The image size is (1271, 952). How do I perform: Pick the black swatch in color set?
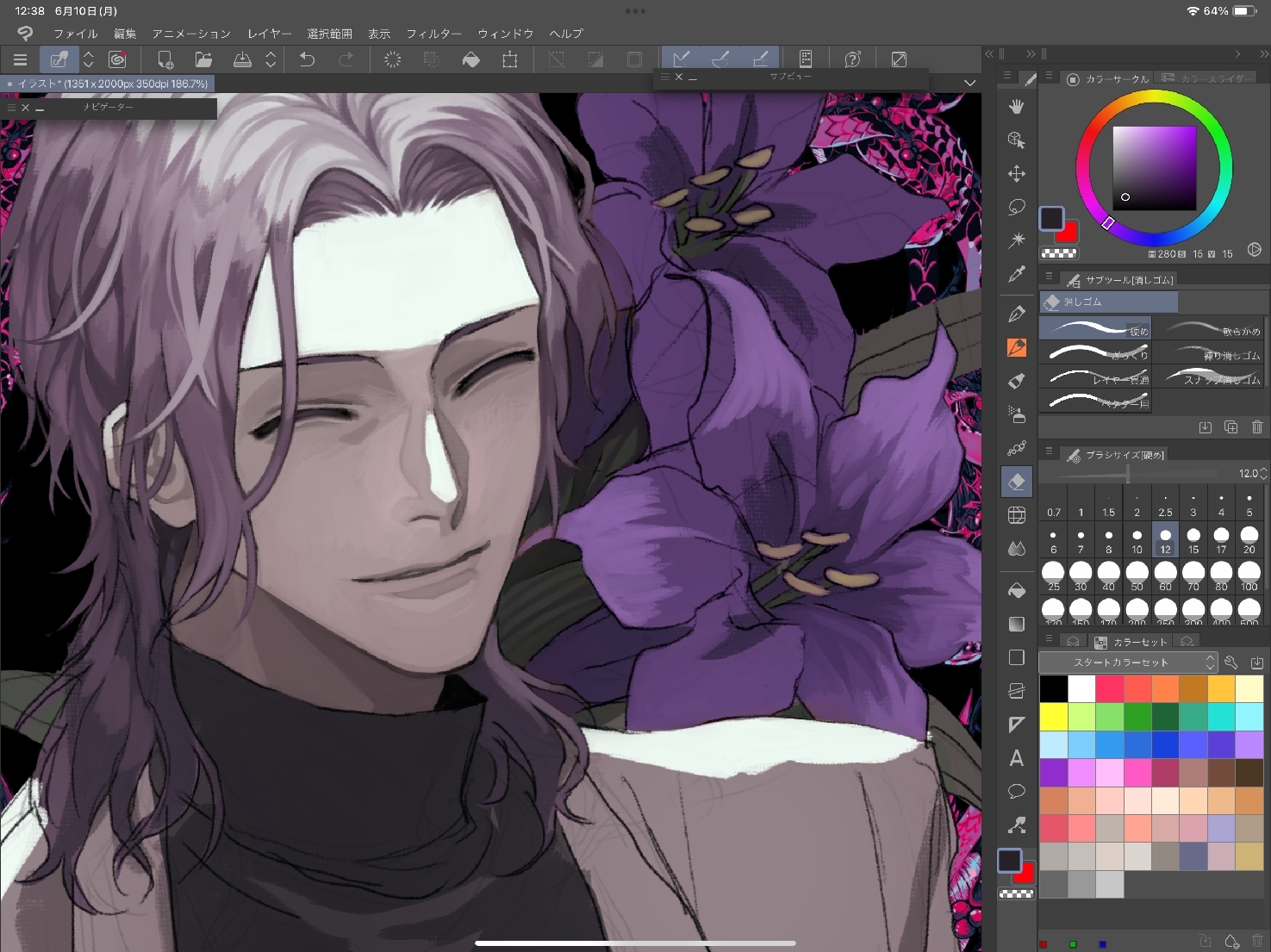point(1053,688)
